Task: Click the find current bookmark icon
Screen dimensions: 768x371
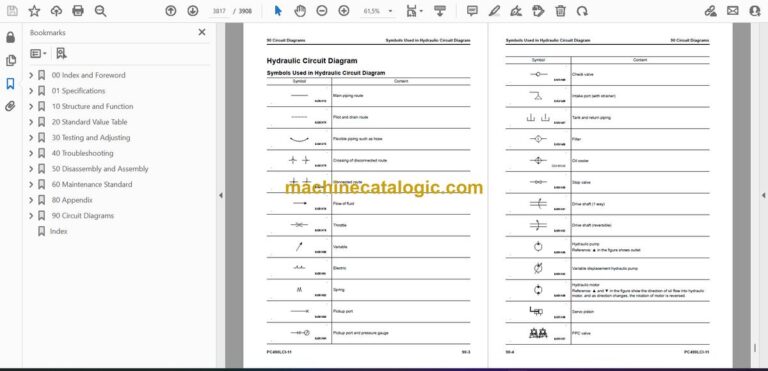Action: point(61,53)
